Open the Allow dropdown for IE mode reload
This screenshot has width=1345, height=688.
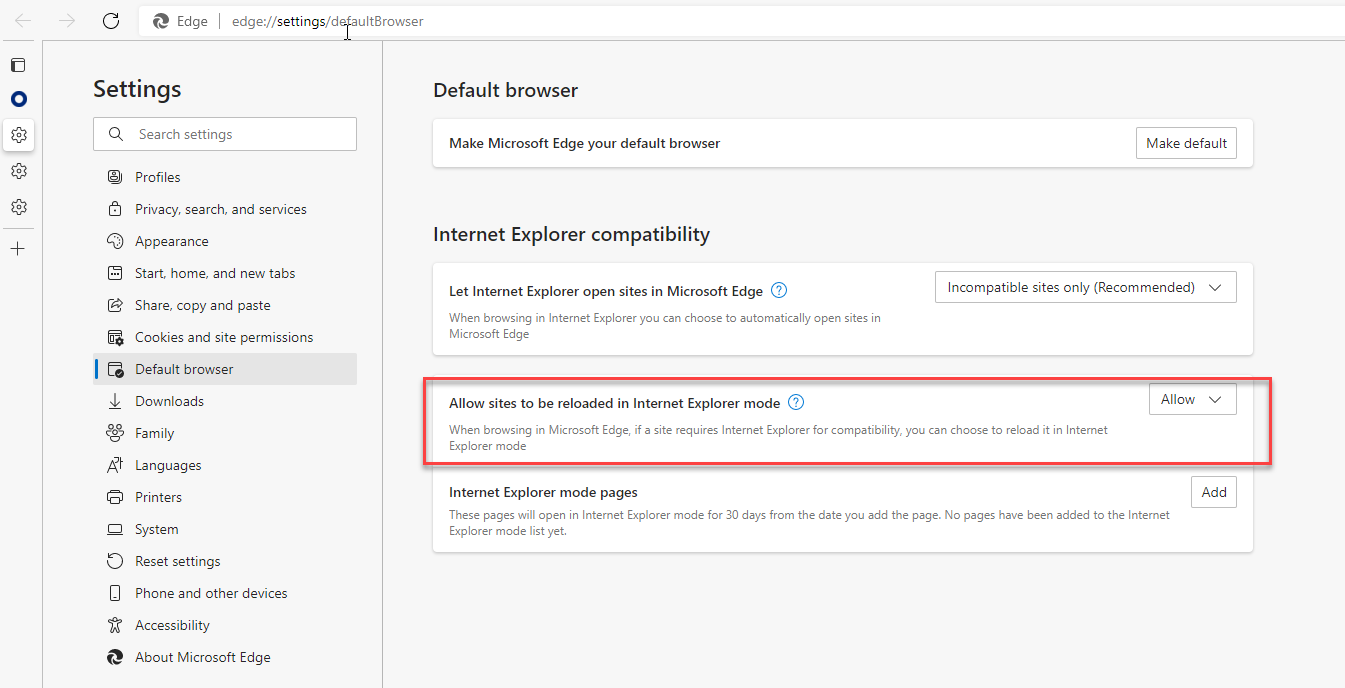tap(1192, 399)
